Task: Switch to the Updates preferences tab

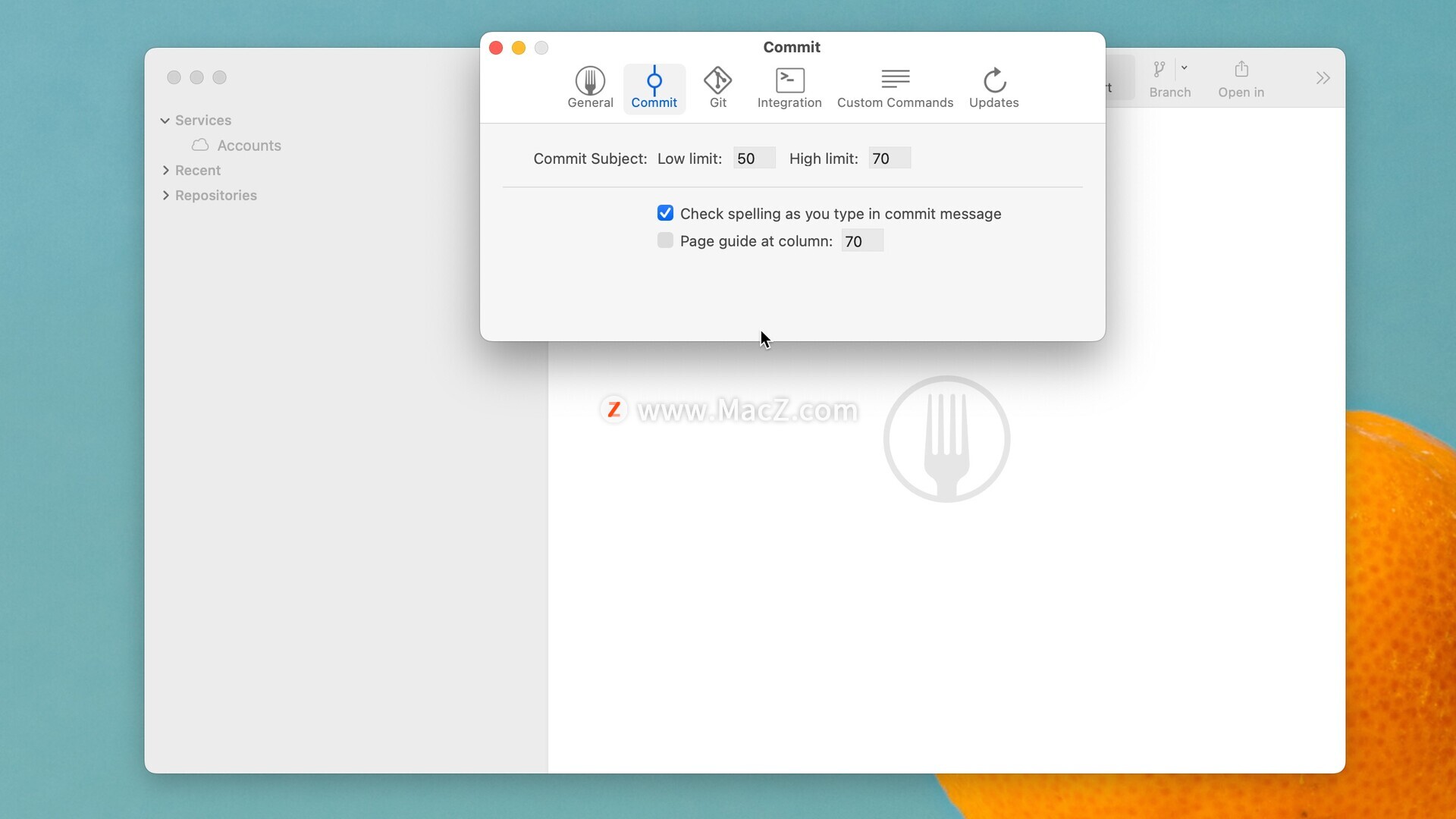Action: [x=993, y=88]
